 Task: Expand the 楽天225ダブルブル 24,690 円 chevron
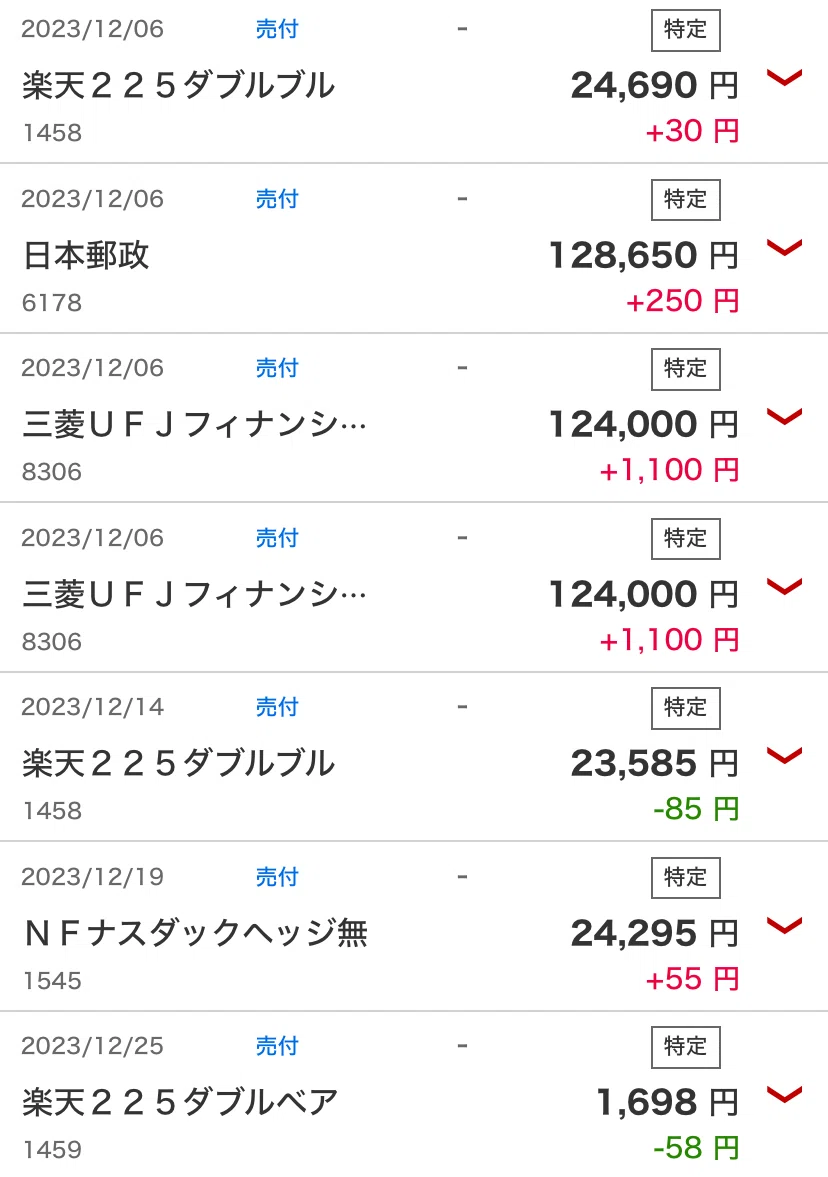784,77
